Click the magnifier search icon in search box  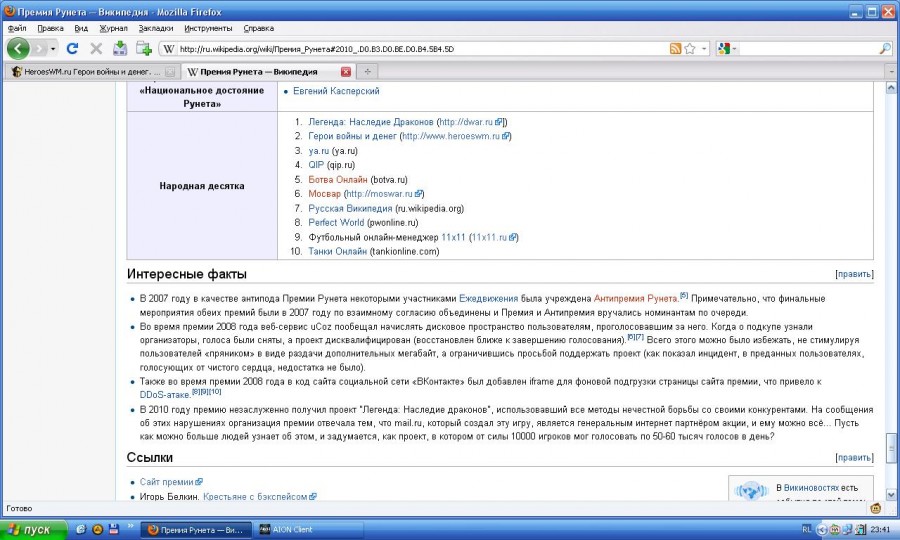click(885, 49)
